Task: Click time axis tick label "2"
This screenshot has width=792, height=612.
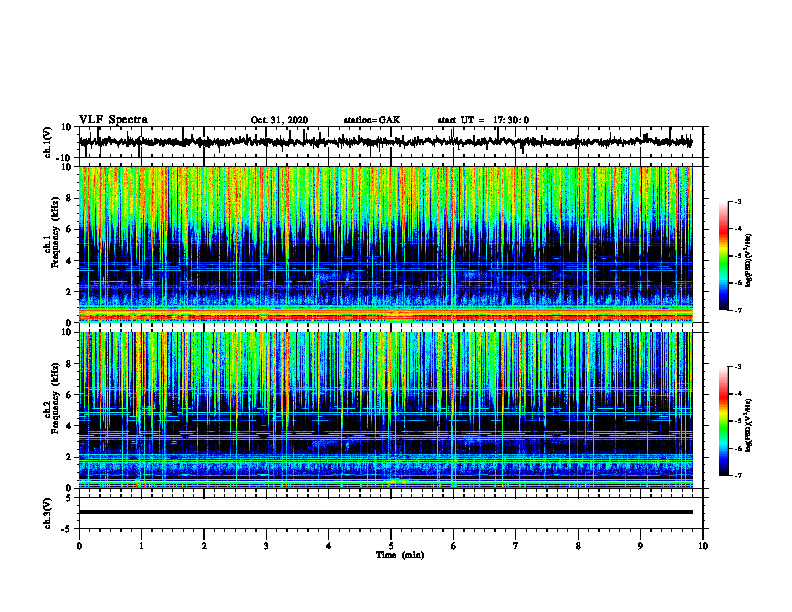Action: [204, 546]
